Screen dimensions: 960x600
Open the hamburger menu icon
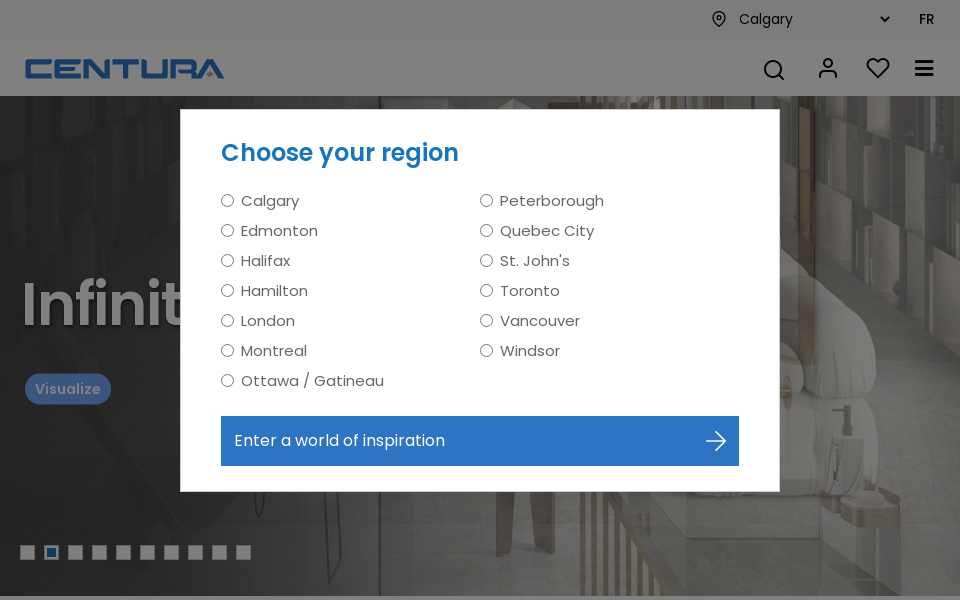(x=923, y=68)
